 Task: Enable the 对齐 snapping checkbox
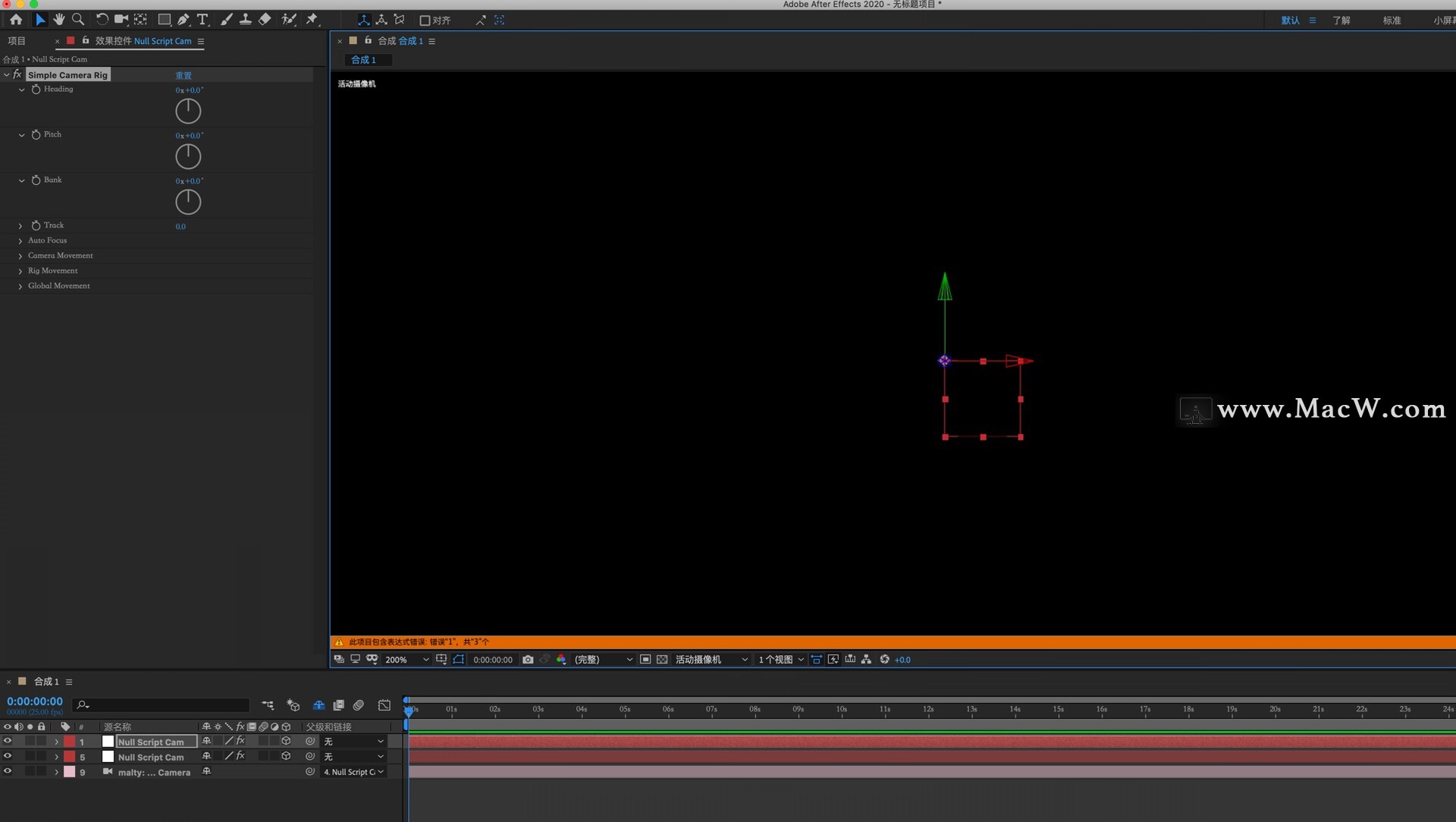point(425,20)
